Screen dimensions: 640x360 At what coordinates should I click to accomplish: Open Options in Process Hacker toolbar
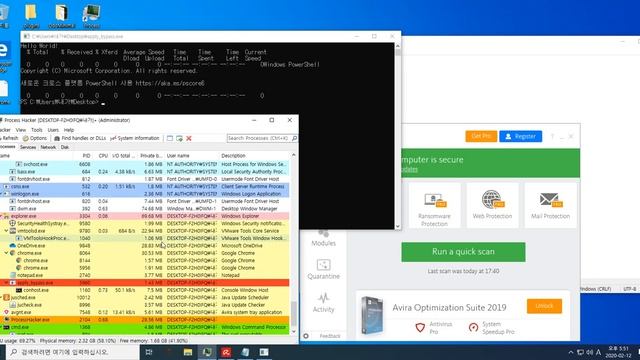(x=35, y=138)
